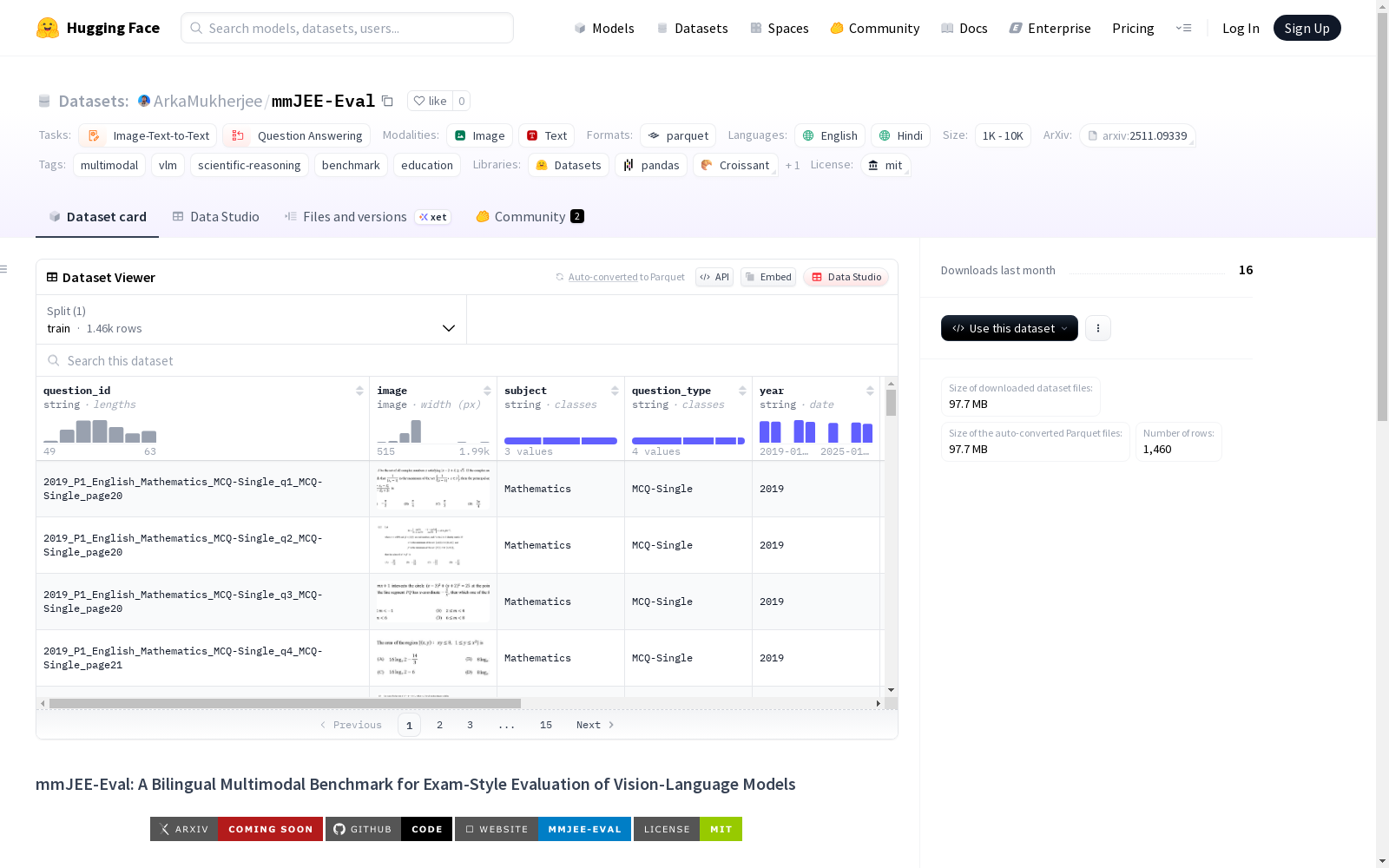Open the Enterprise page
The width and height of the screenshot is (1389, 868).
point(1050,28)
